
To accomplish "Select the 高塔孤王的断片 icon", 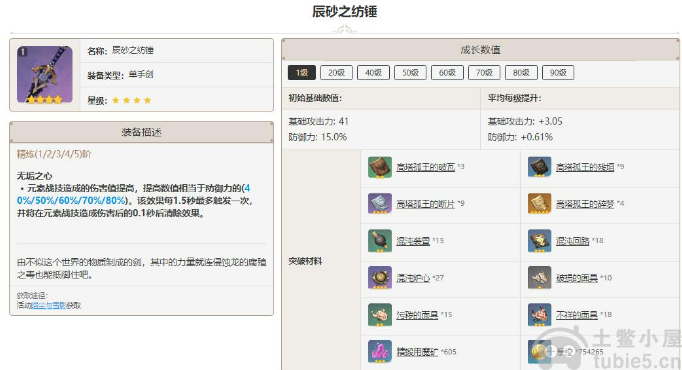I will pos(380,204).
